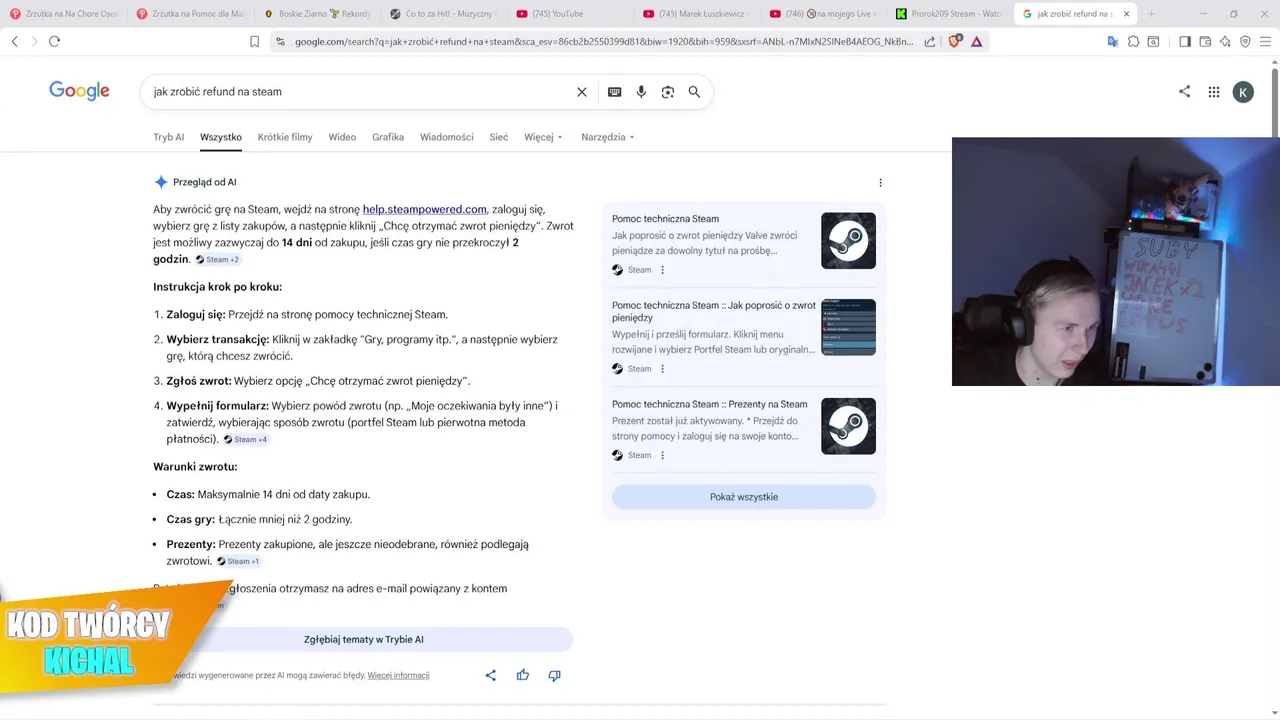1280x720 pixels.
Task: Switch to Co to za Hit browser tab
Action: coord(445,14)
